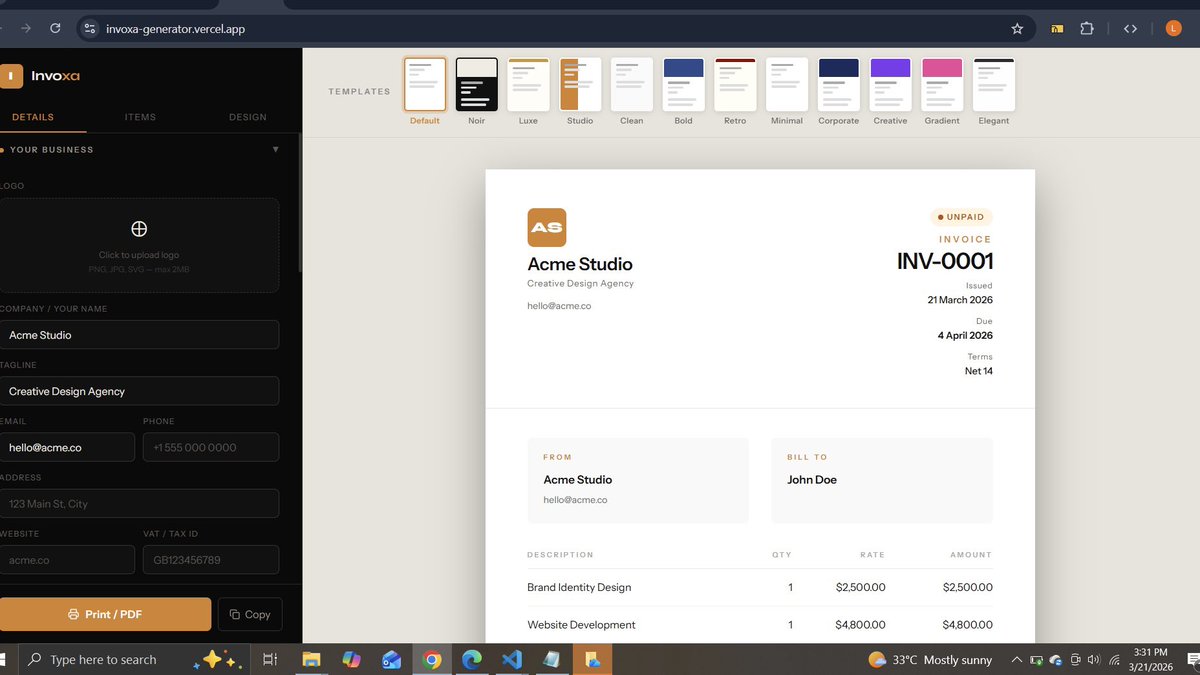Click the Acme Studio invoice heading
The image size is (1200, 675).
tap(580, 264)
